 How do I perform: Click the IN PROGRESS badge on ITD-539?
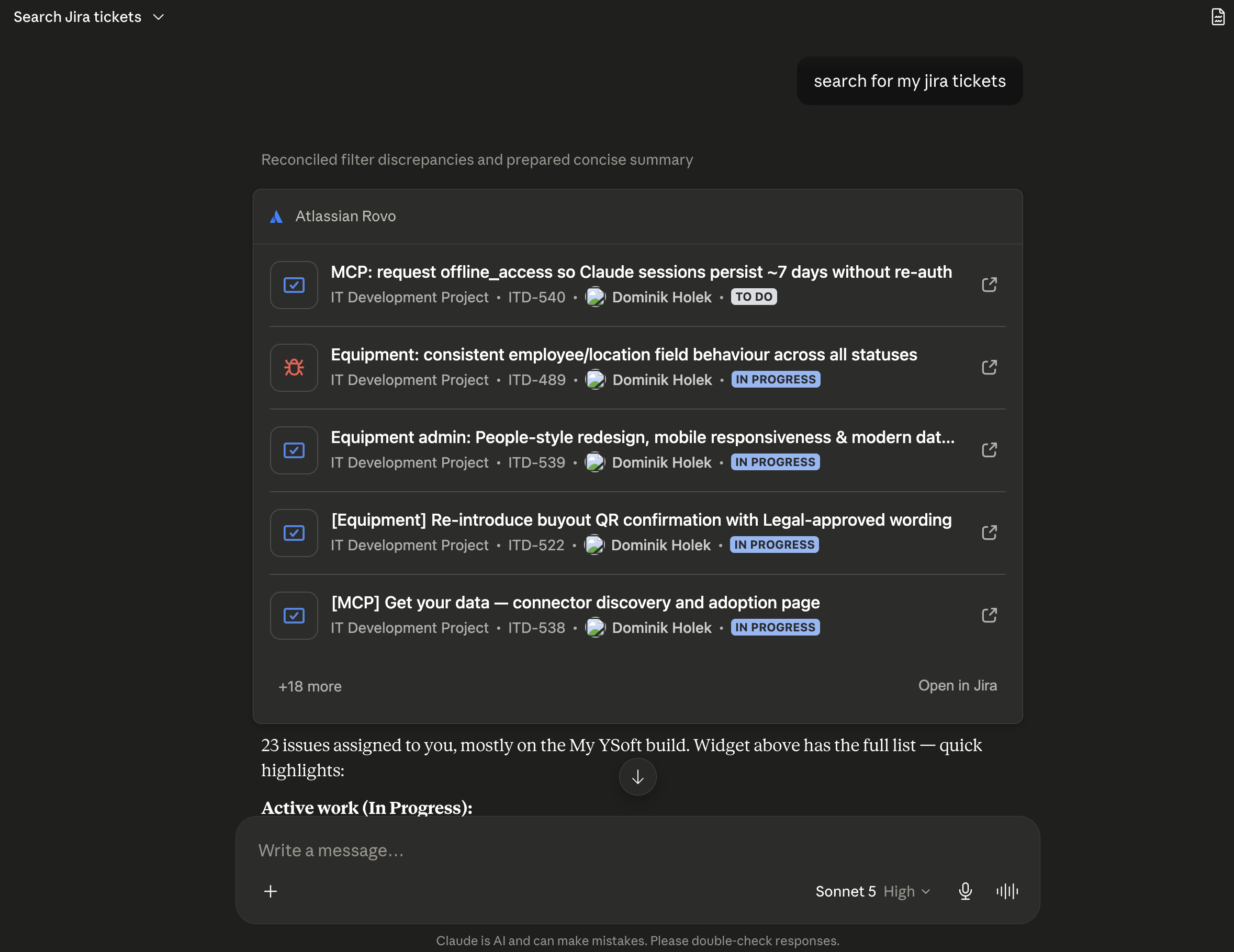coord(775,462)
